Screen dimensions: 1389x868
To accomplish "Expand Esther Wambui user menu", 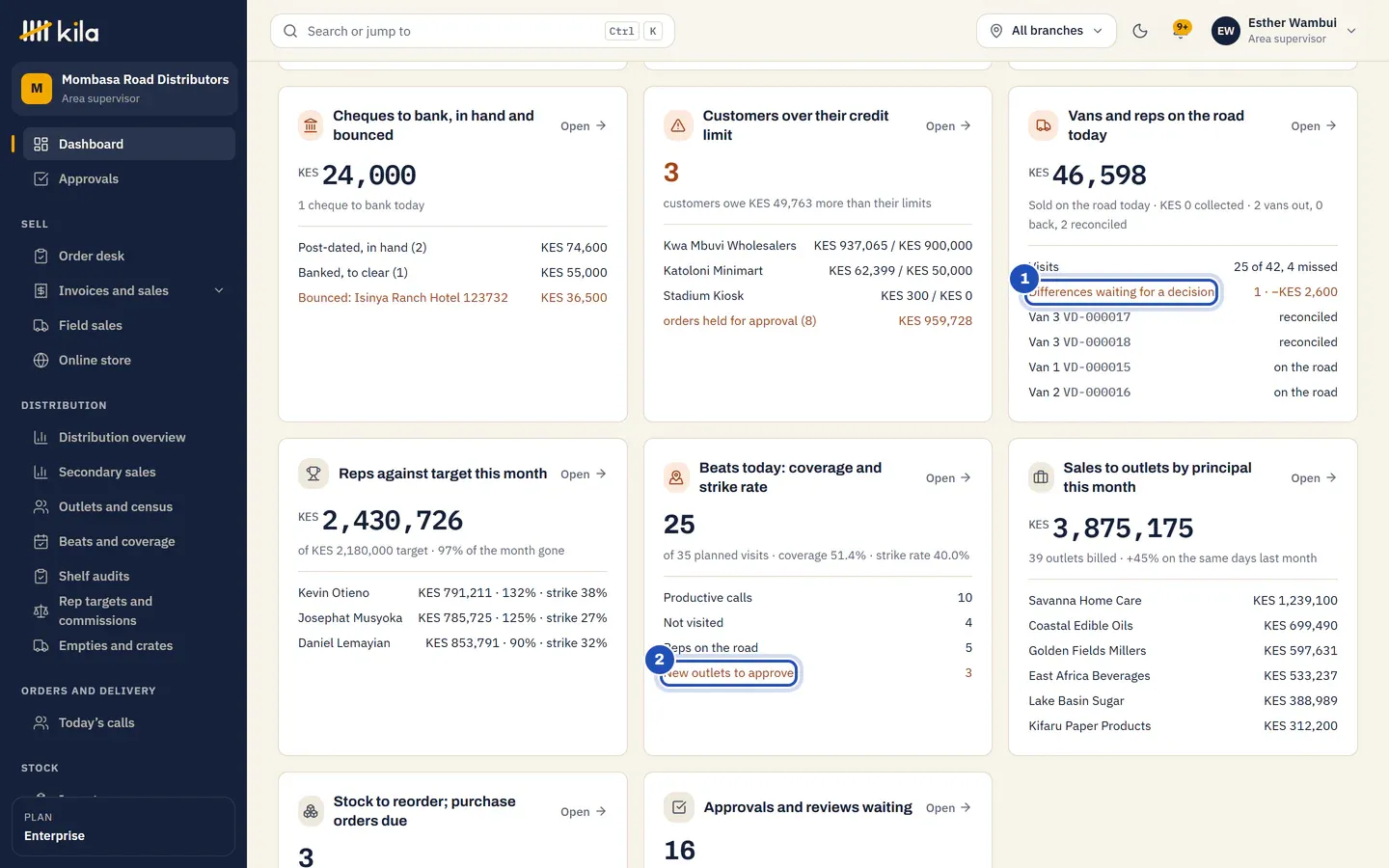I will tap(1284, 31).
